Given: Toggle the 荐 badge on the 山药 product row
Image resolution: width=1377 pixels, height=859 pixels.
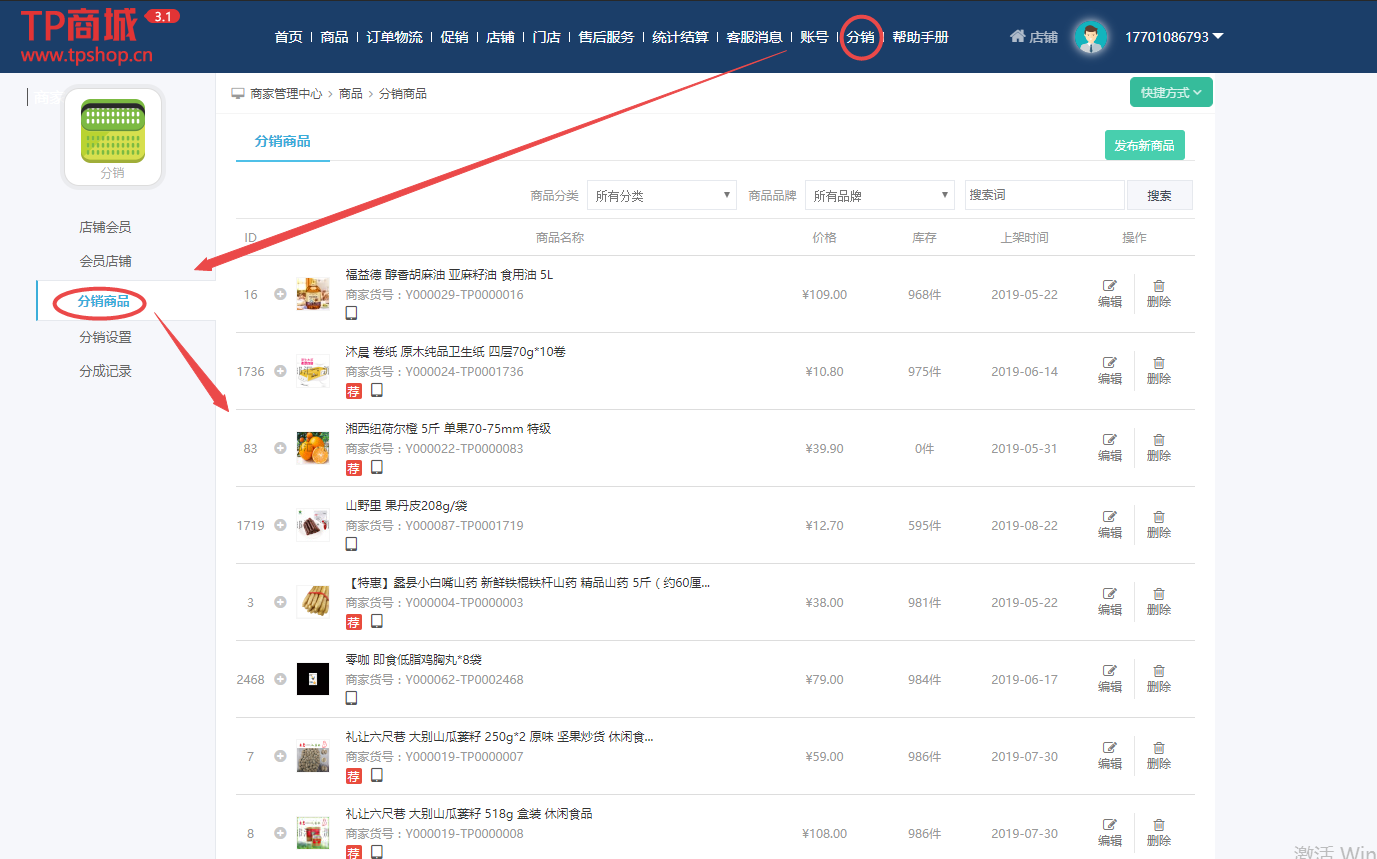Looking at the screenshot, I should point(353,621).
